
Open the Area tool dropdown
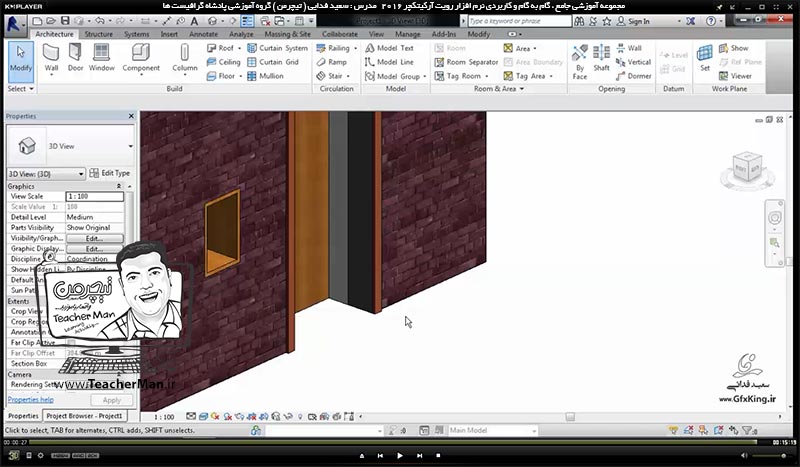tap(535, 49)
